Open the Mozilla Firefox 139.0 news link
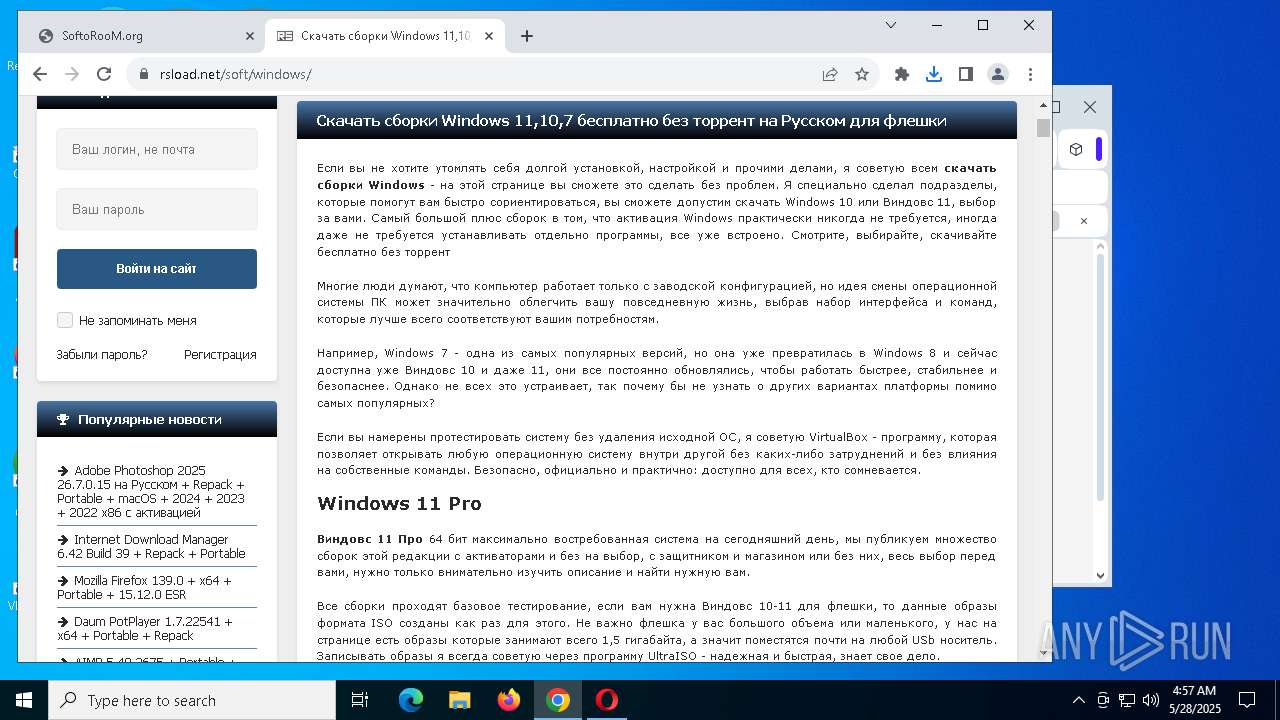The height and width of the screenshot is (720, 1280). [144, 587]
